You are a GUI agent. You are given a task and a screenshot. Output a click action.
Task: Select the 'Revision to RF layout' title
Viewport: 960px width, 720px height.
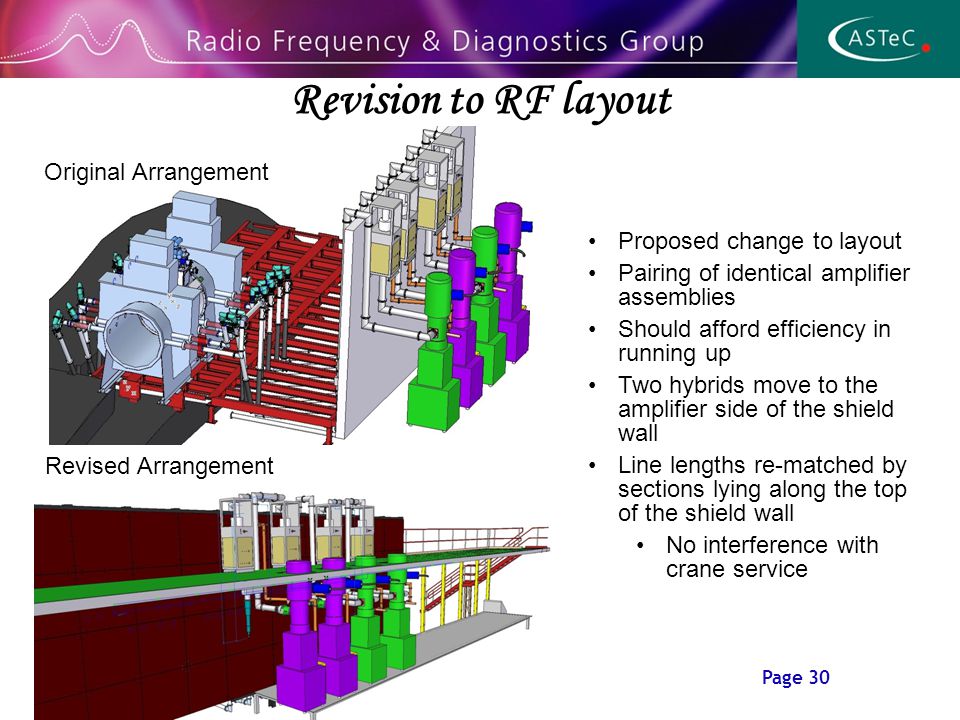pyautogui.click(x=482, y=100)
